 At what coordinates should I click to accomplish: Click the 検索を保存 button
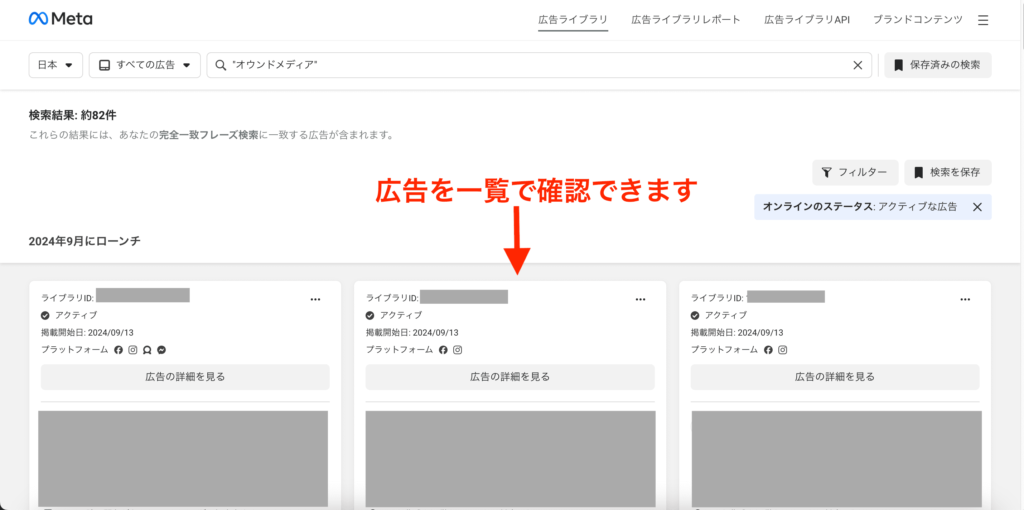pyautogui.click(x=948, y=172)
